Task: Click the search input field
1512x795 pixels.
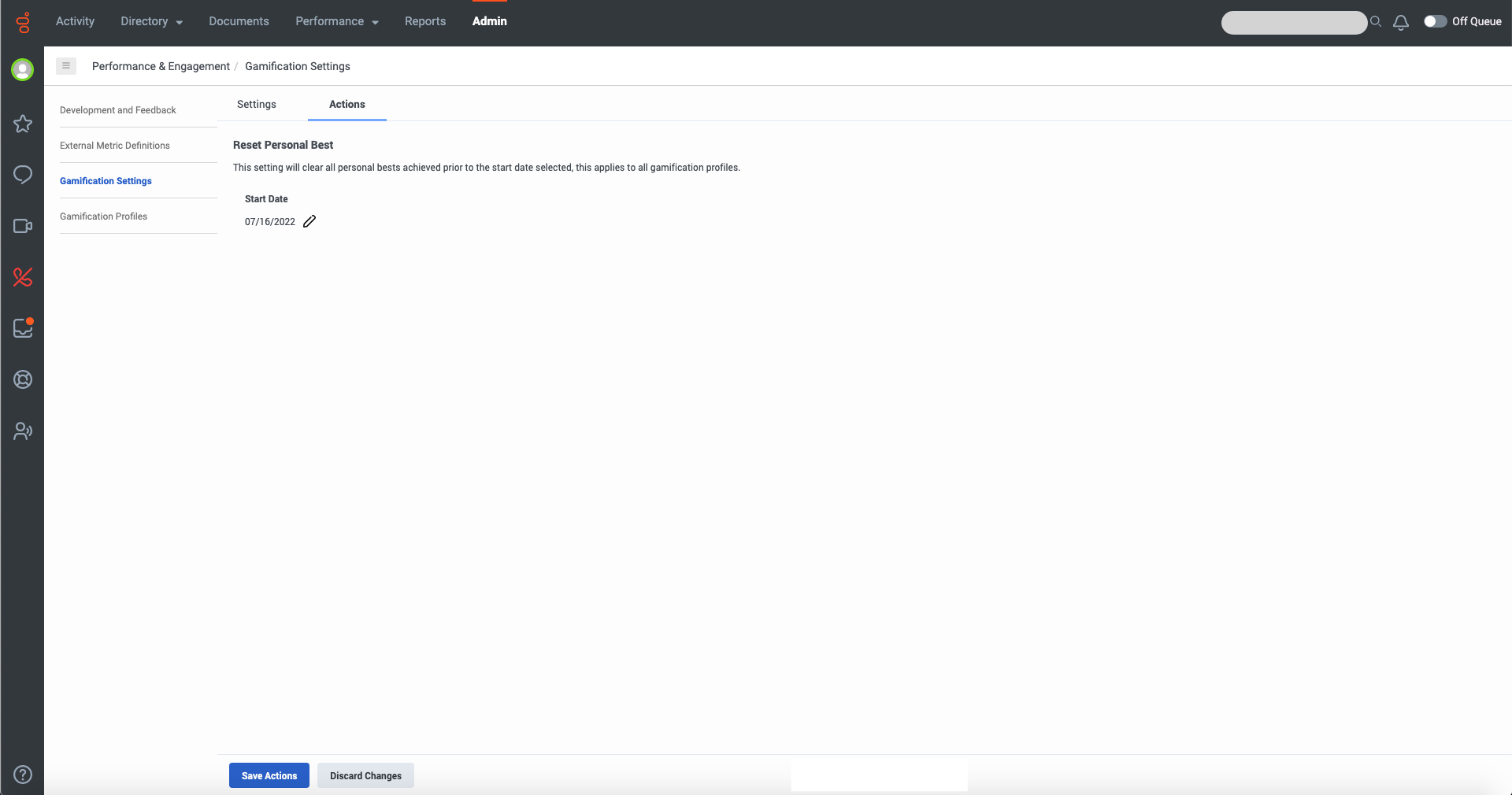Action: pos(1293,22)
